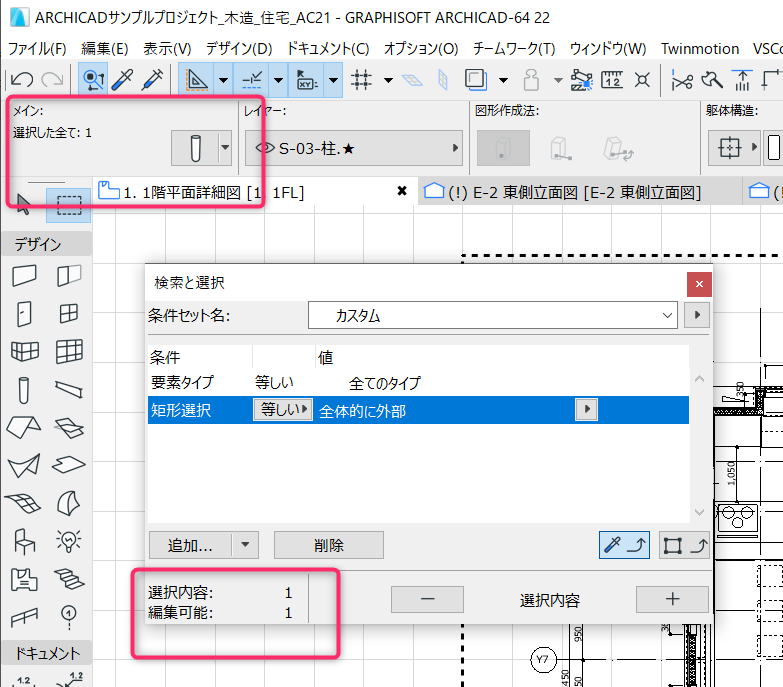
Task: Open the デザイン(D) menu
Action: [x=239, y=48]
